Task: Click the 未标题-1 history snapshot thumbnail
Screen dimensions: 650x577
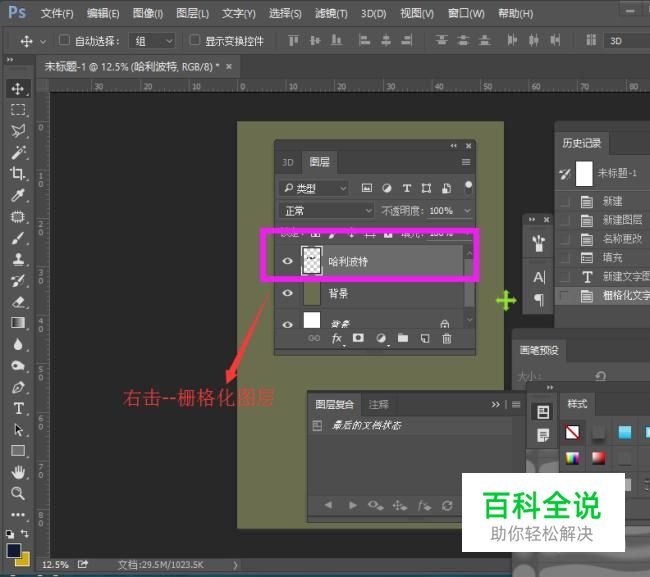Action: 584,174
